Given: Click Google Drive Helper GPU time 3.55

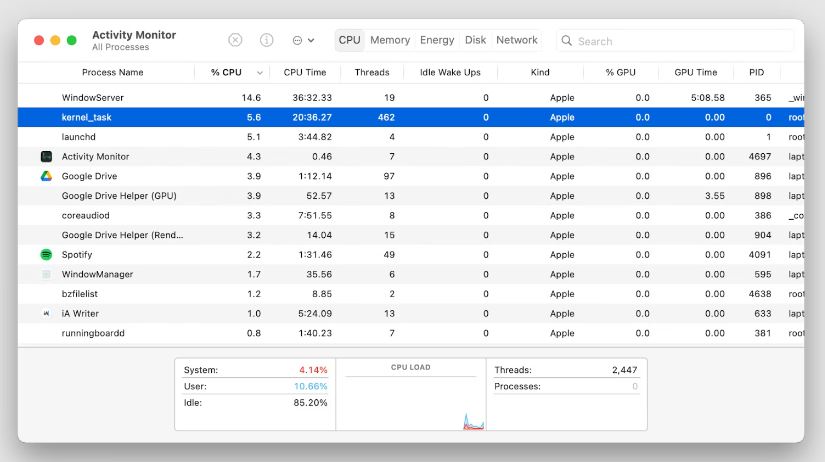Looking at the screenshot, I should coord(715,196).
